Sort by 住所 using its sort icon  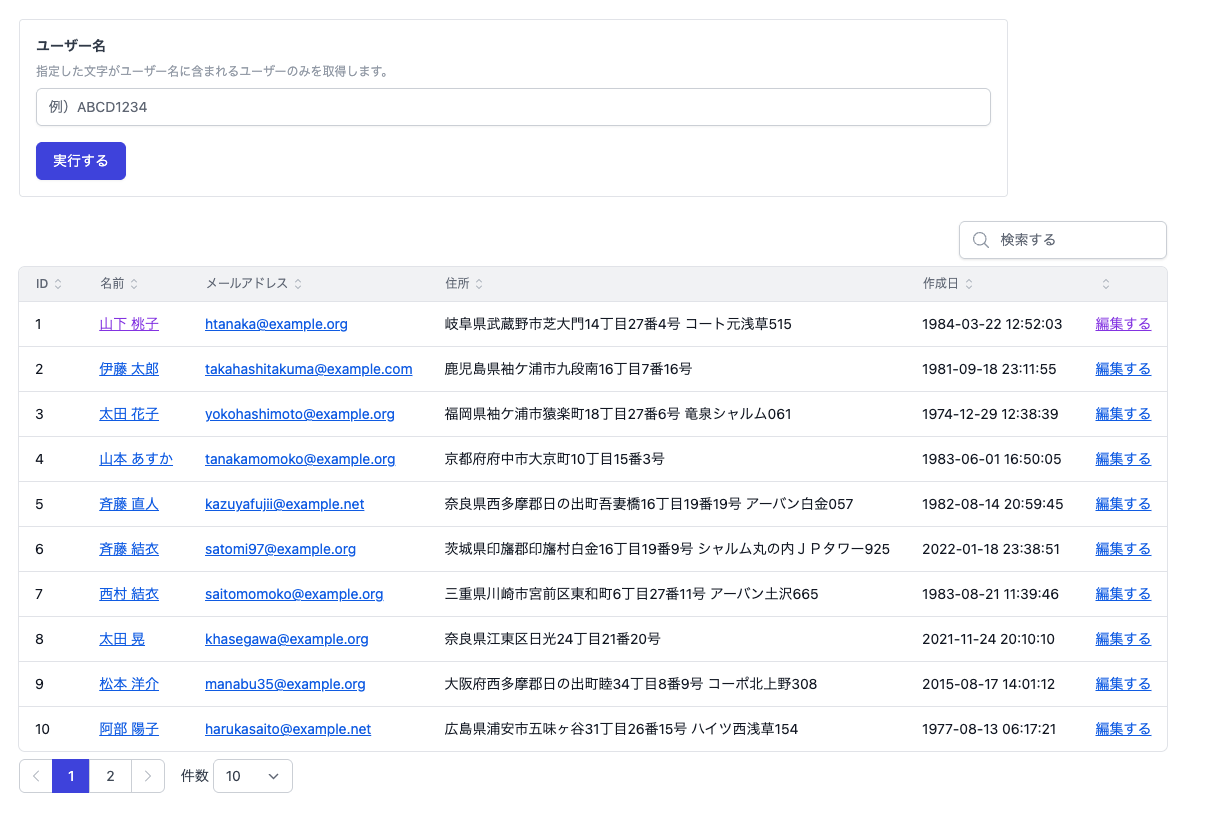point(479,284)
